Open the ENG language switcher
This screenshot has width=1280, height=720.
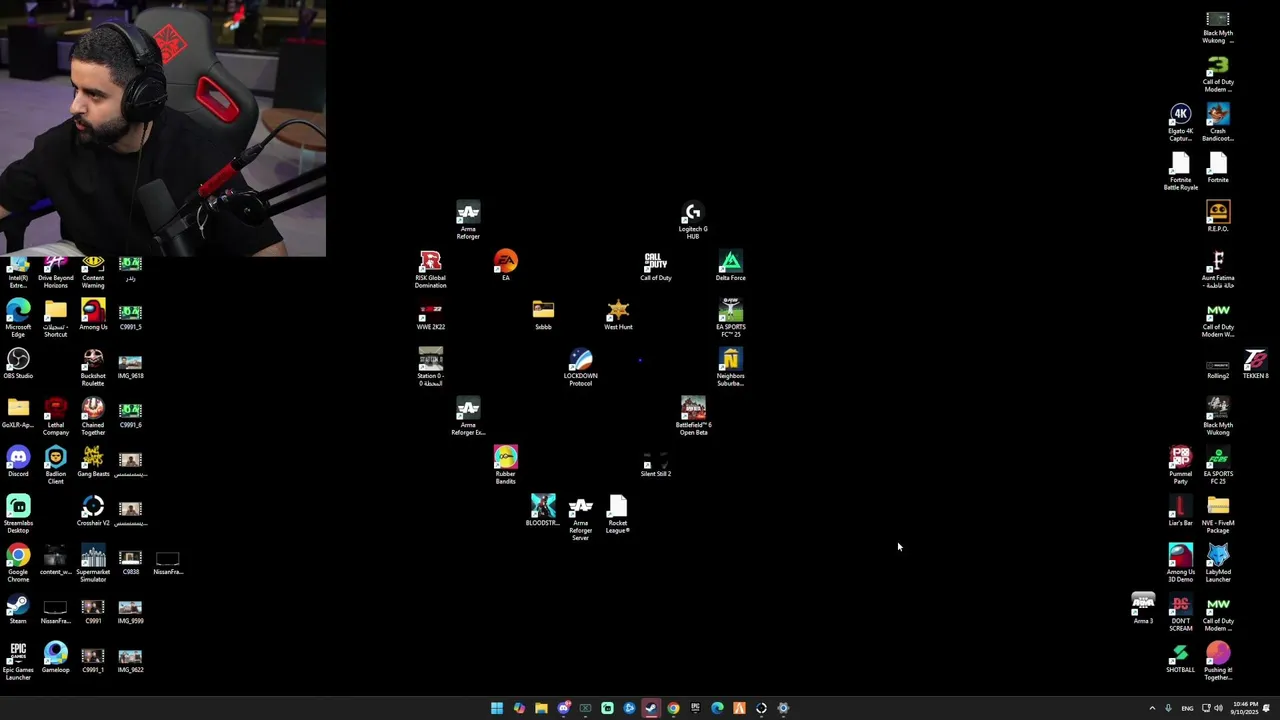point(1187,708)
